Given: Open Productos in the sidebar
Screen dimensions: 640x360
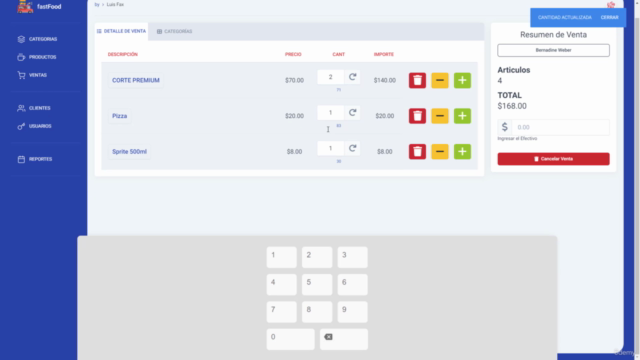Looking at the screenshot, I should point(37,57).
